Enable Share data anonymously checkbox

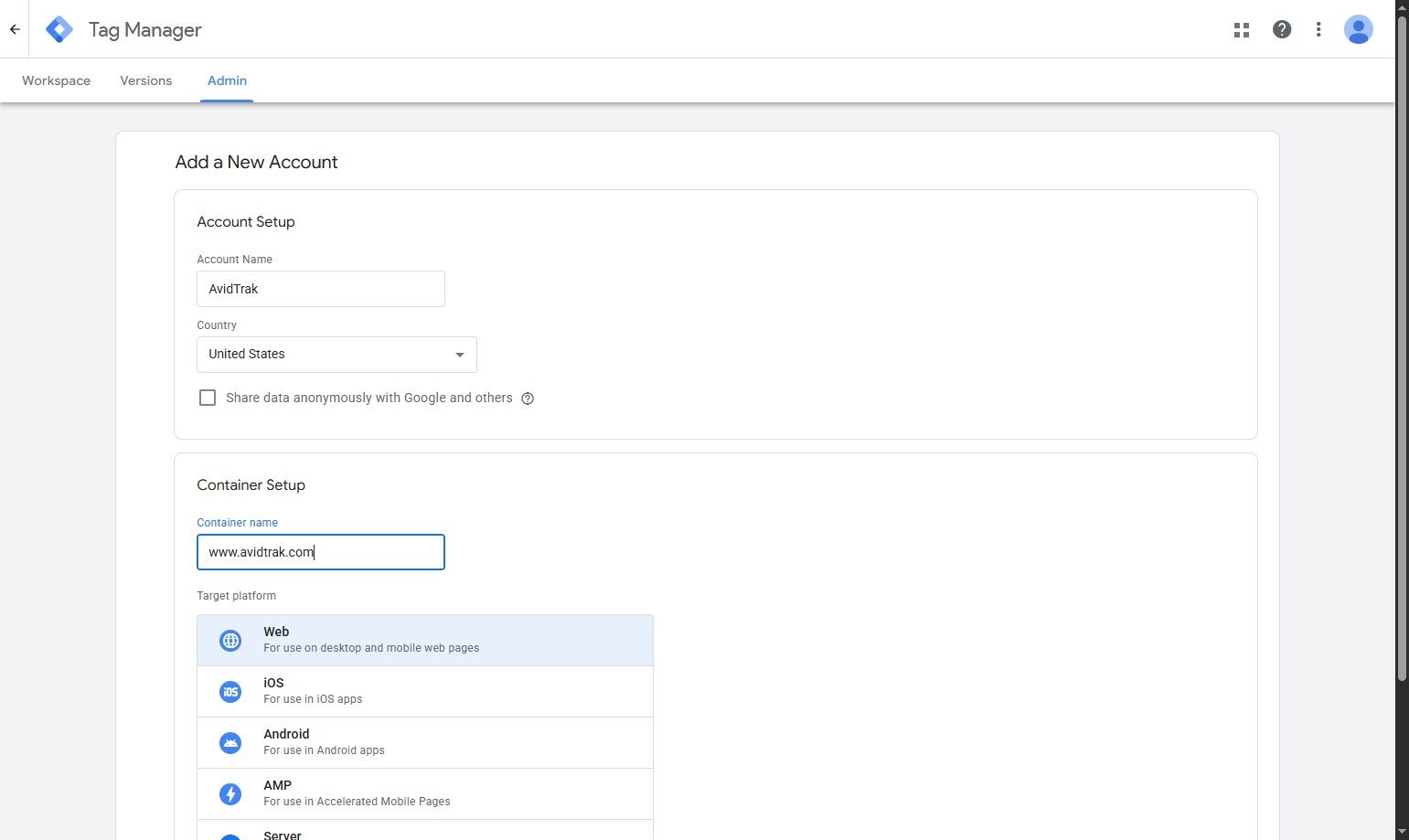(x=208, y=398)
